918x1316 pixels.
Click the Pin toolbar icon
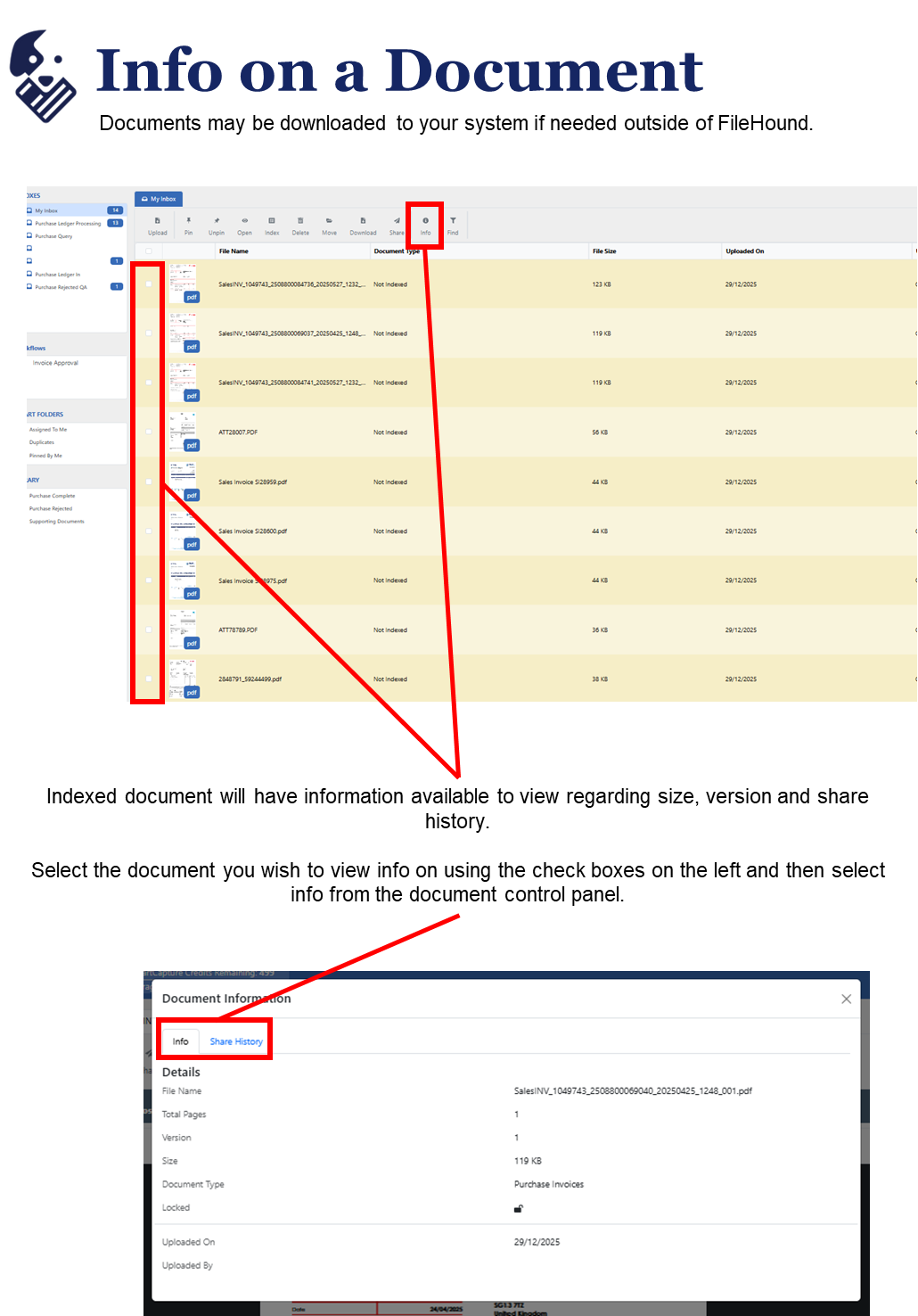188,220
